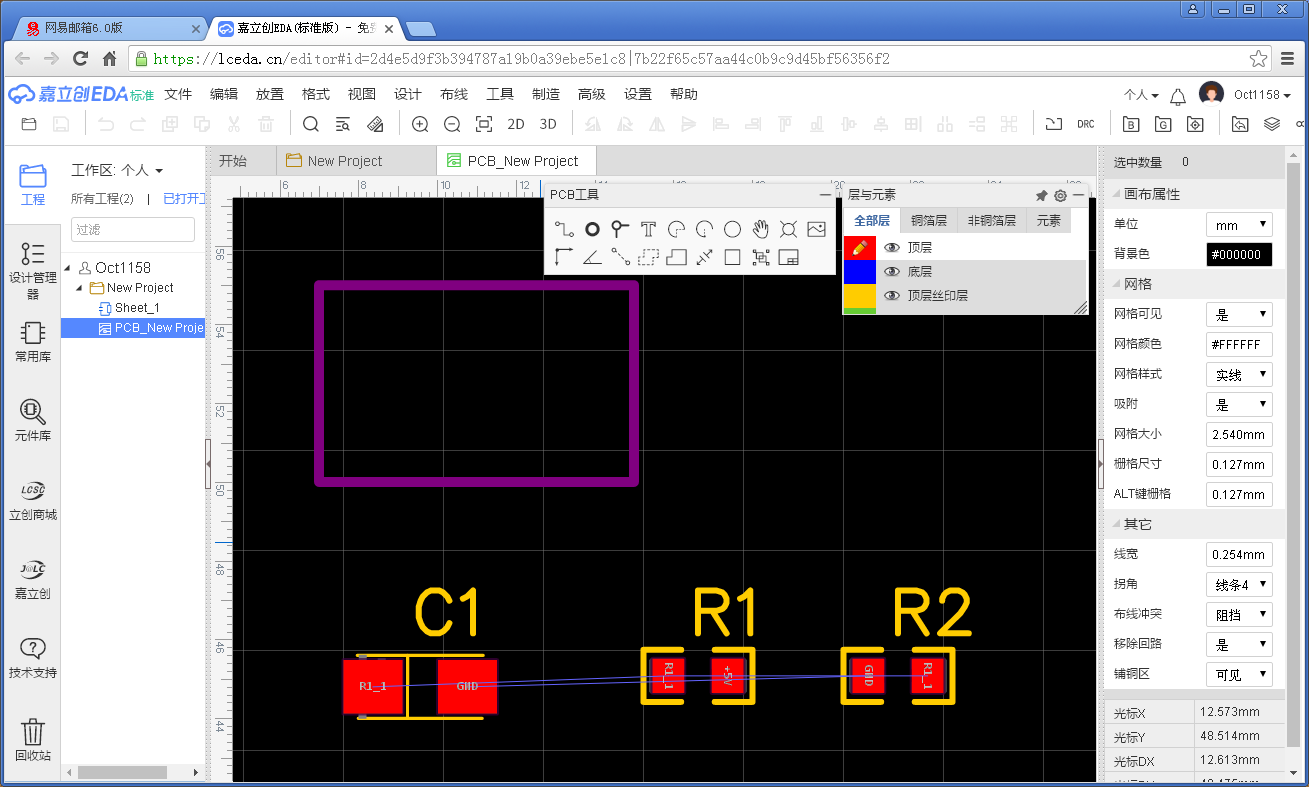Open the 制造 menu

pyautogui.click(x=546, y=94)
